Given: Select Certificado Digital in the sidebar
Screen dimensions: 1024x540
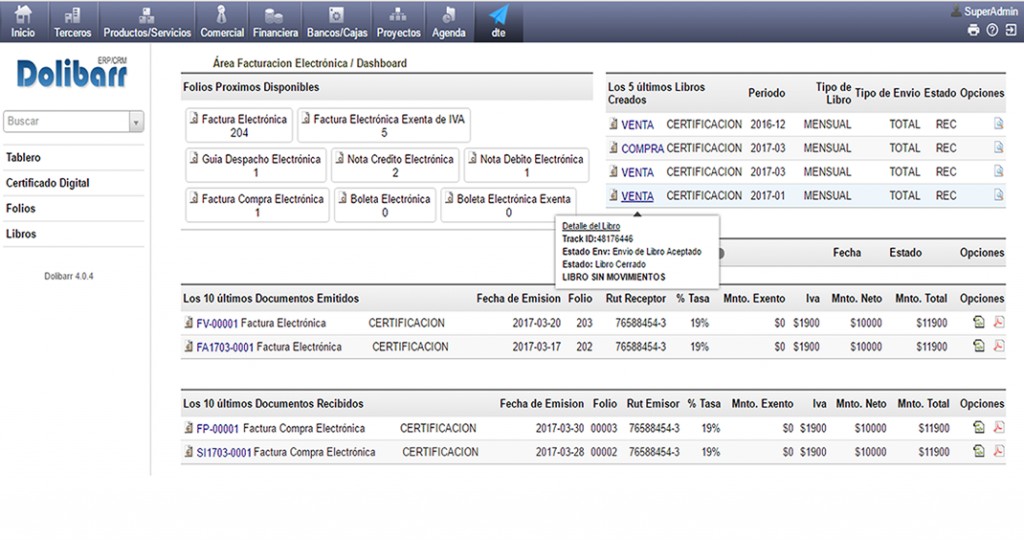Looking at the screenshot, I should (47, 183).
